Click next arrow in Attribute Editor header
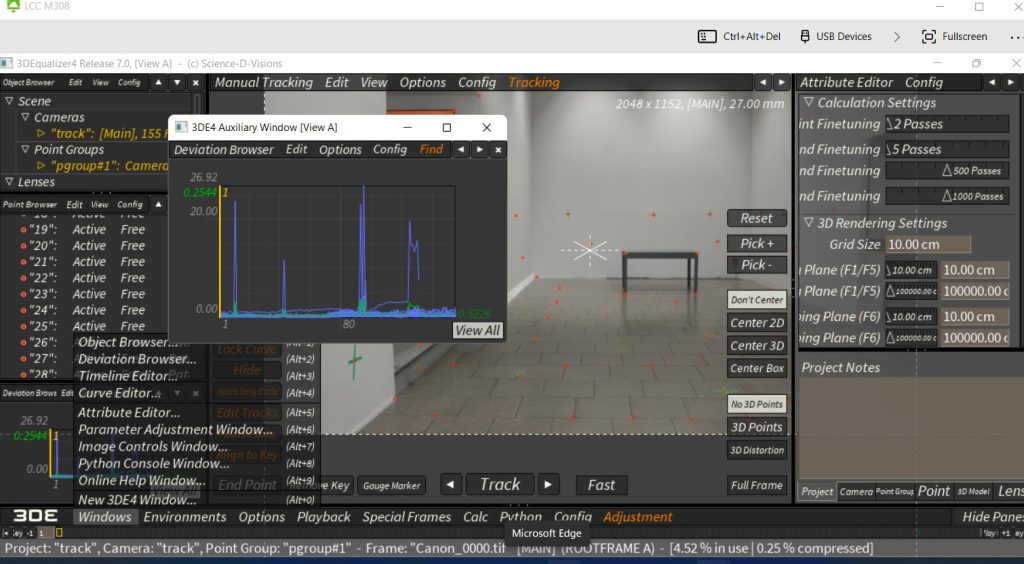The image size is (1024, 564). [1010, 82]
